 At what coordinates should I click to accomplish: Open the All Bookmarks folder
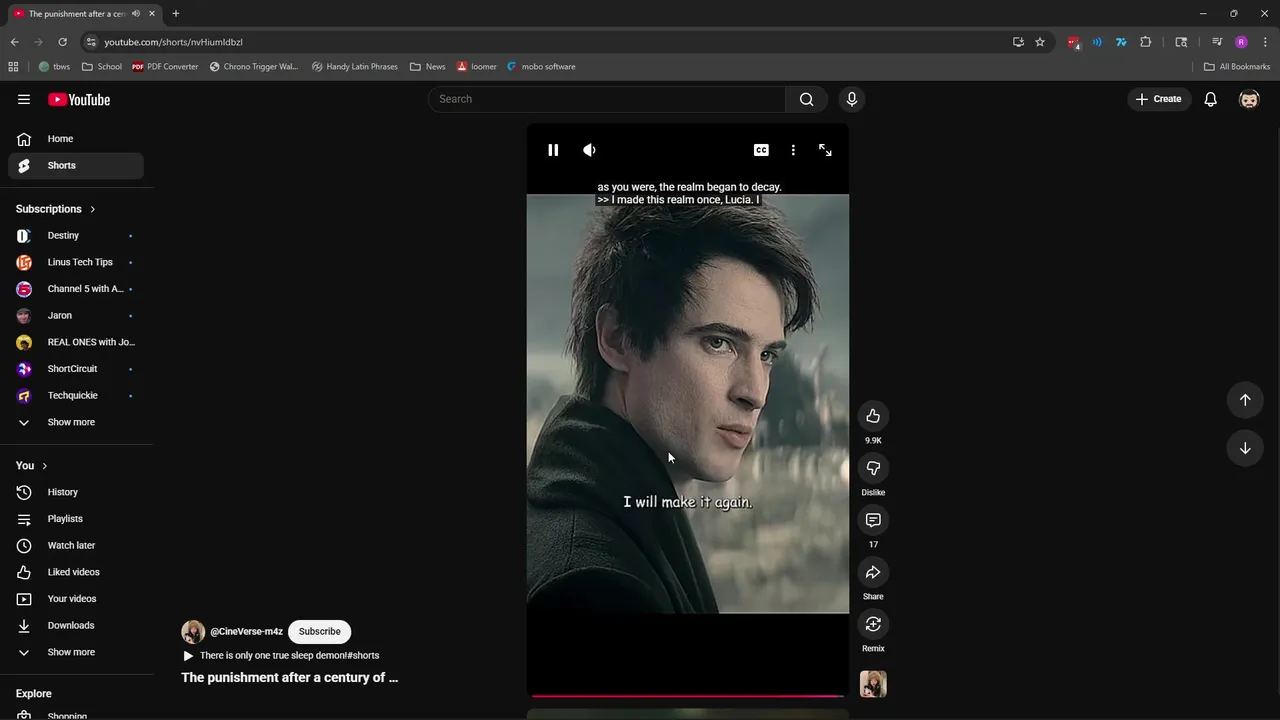point(1237,67)
